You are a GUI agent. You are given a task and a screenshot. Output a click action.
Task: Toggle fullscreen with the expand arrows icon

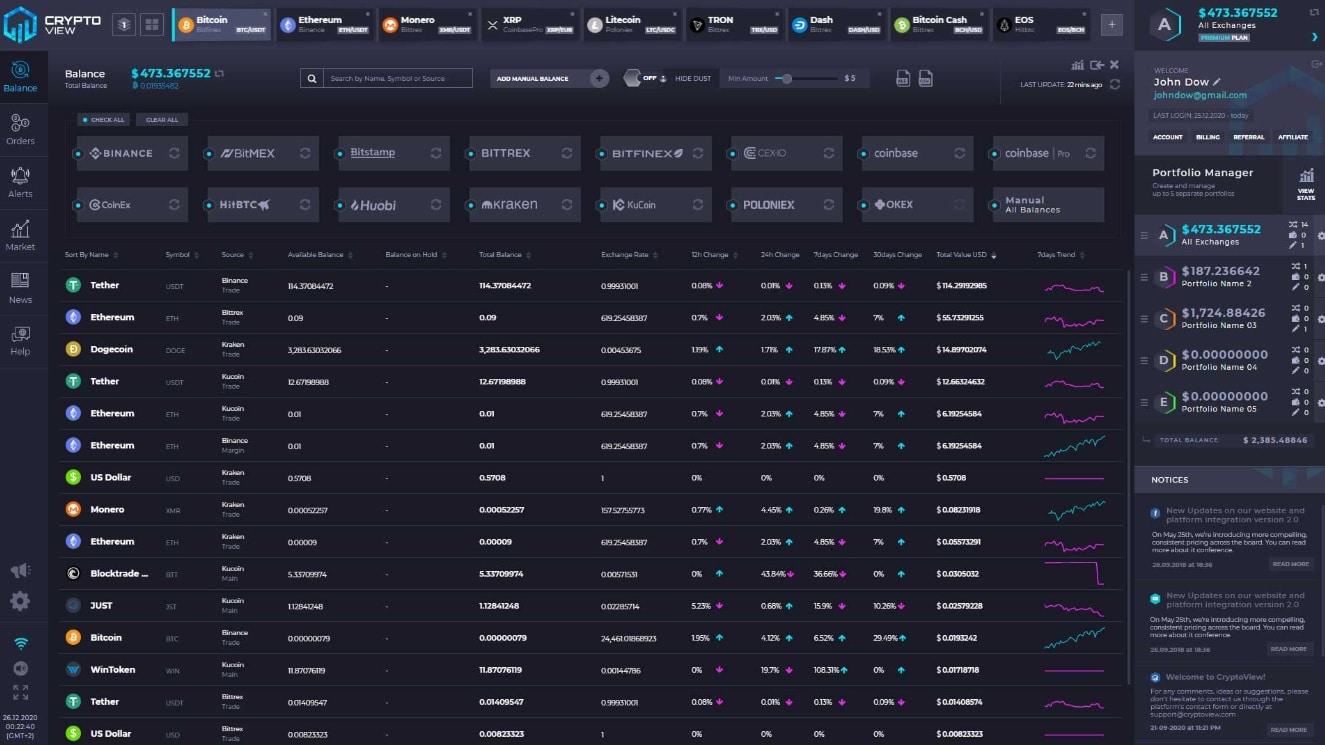[20, 692]
